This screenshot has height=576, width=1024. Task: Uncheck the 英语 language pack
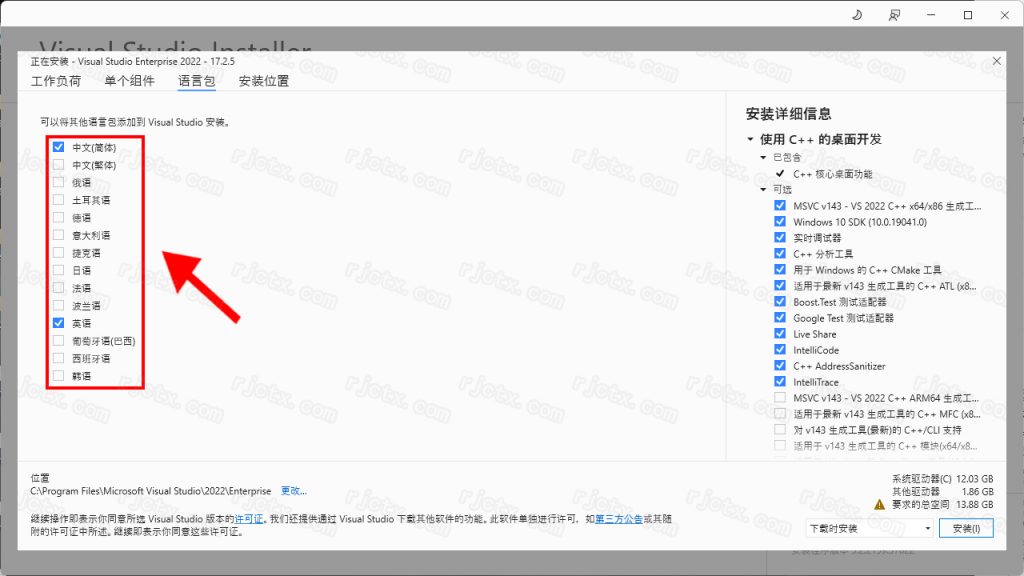(59, 323)
